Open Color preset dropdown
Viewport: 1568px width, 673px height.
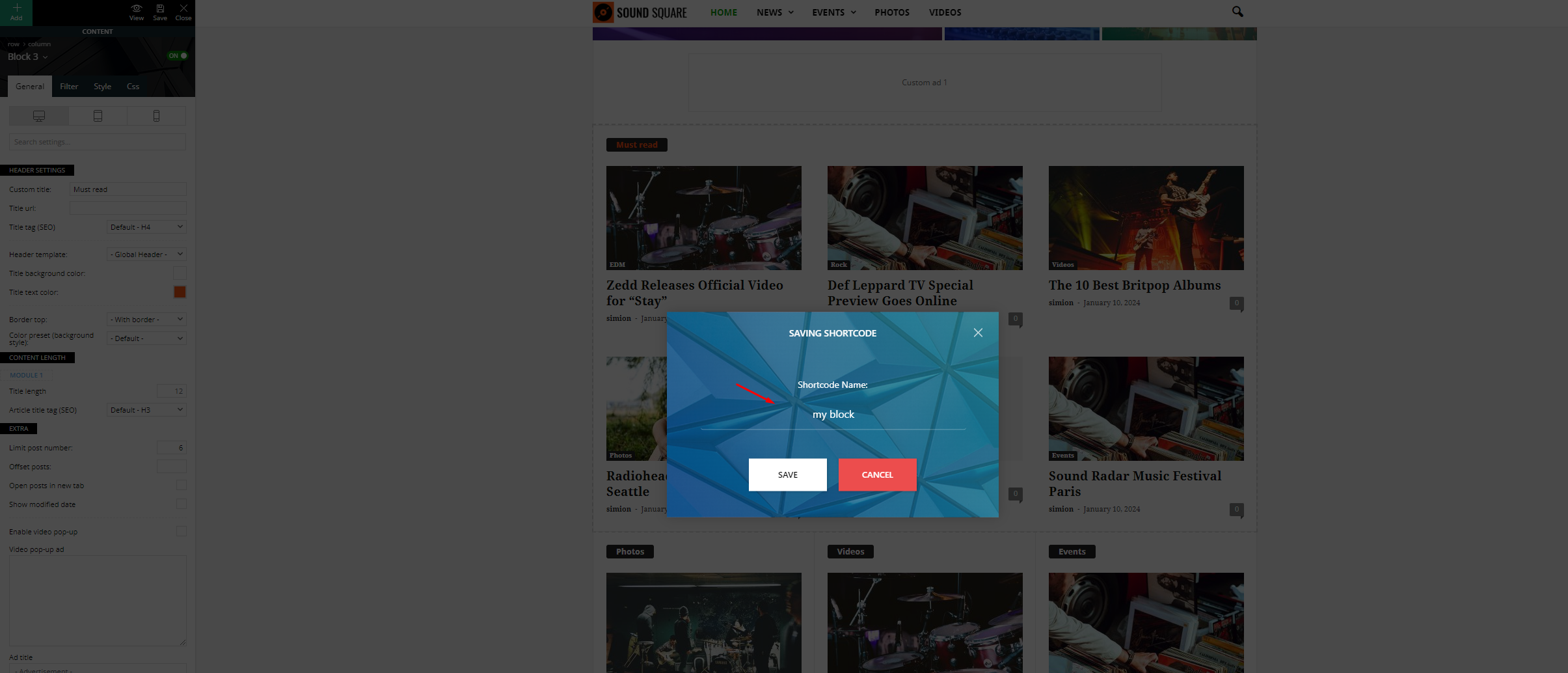[x=146, y=338]
